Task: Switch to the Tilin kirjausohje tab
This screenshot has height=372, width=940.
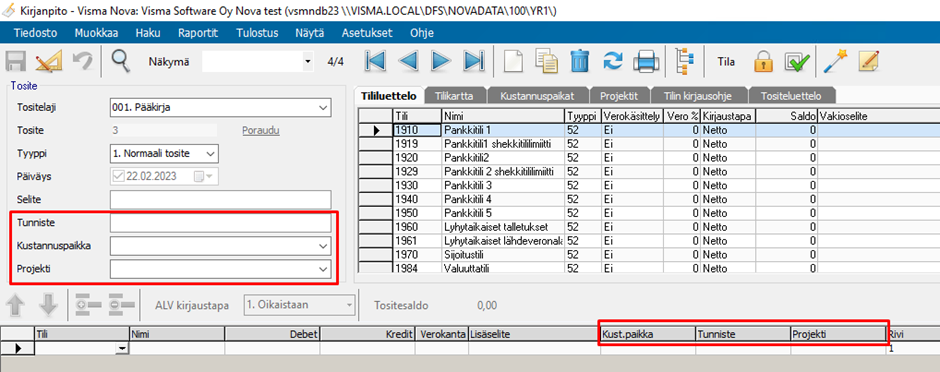Action: pos(698,96)
